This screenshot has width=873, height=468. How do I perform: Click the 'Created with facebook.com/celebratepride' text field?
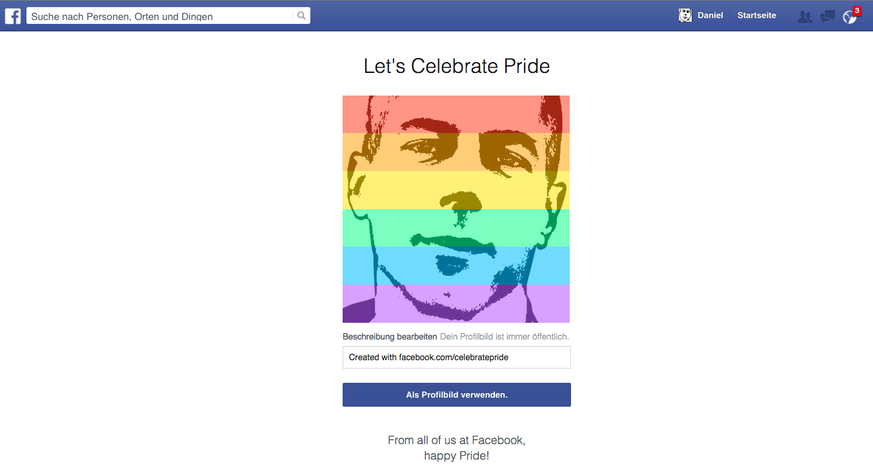pos(456,357)
